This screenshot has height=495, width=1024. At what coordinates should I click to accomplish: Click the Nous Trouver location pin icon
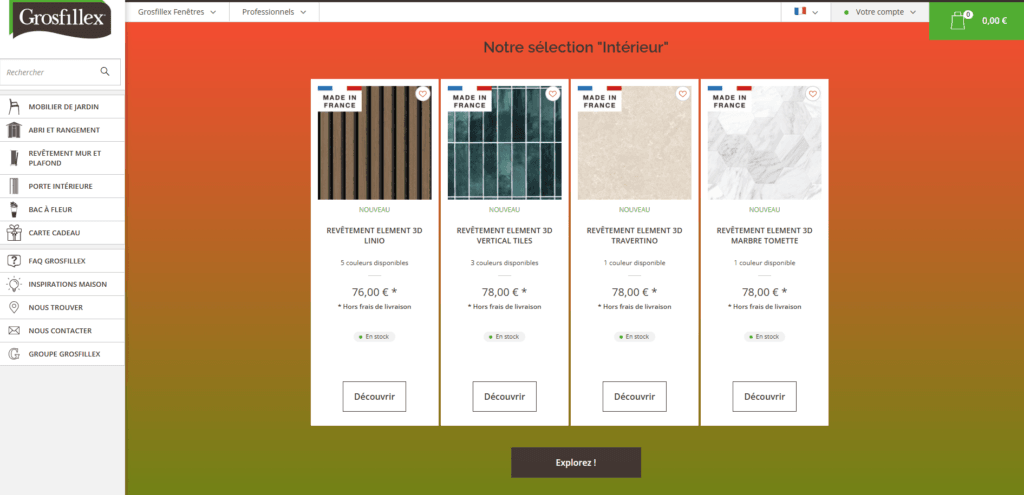(14, 307)
